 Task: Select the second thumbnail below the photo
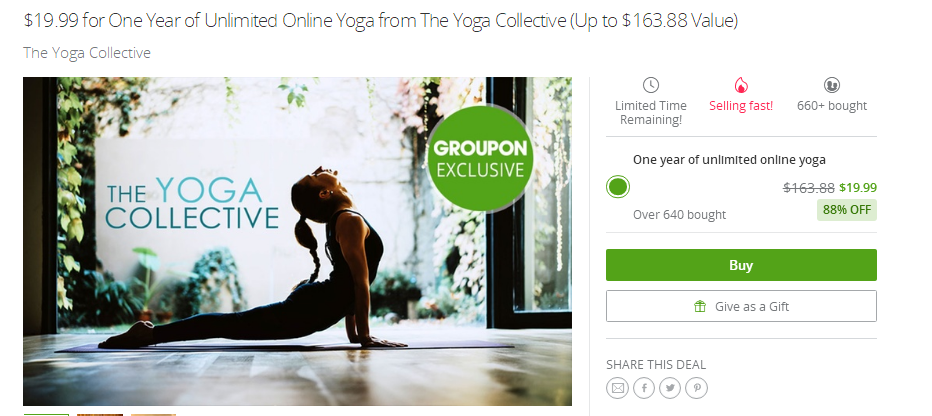pos(100,414)
